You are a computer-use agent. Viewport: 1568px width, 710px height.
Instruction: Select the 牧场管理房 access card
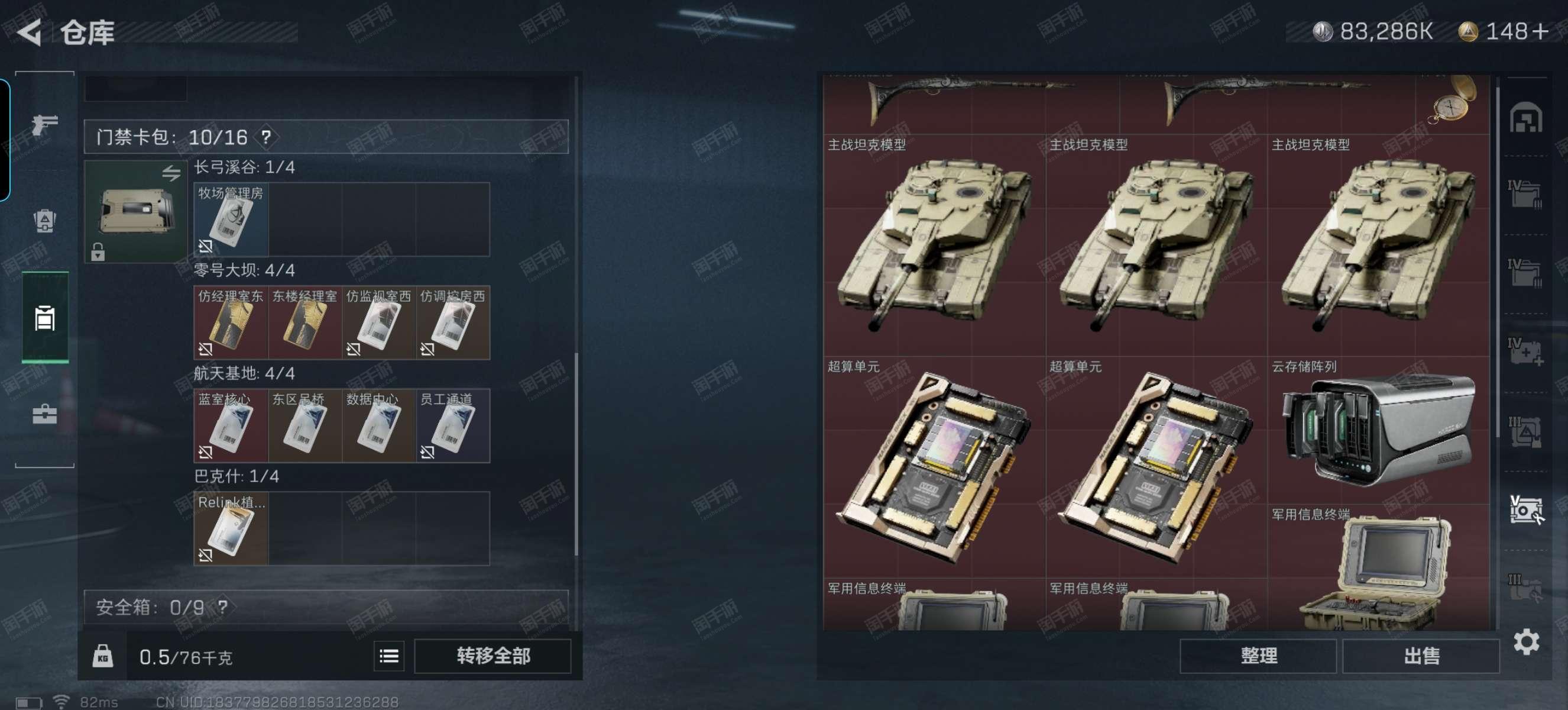tap(231, 219)
